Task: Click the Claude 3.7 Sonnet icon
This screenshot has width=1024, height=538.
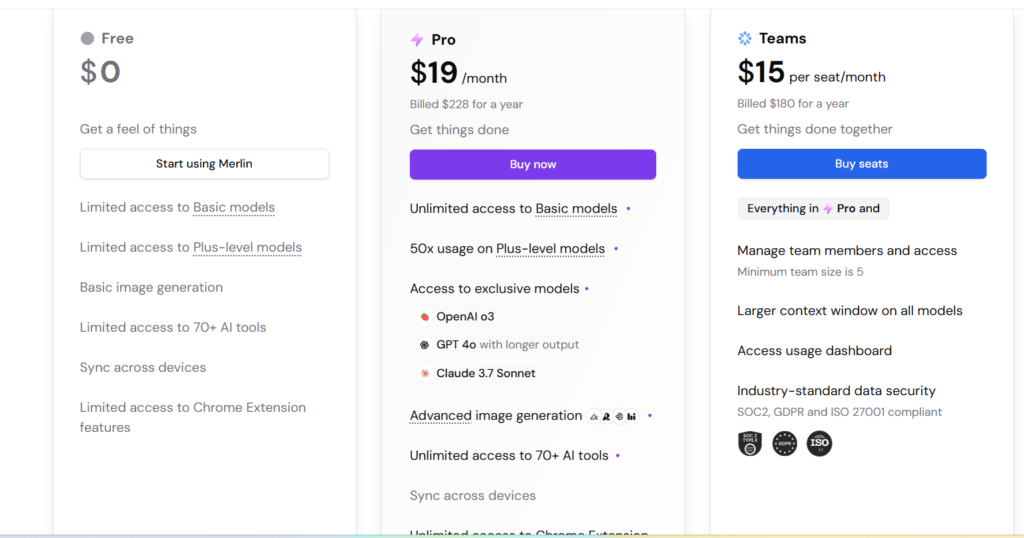Action: (424, 373)
